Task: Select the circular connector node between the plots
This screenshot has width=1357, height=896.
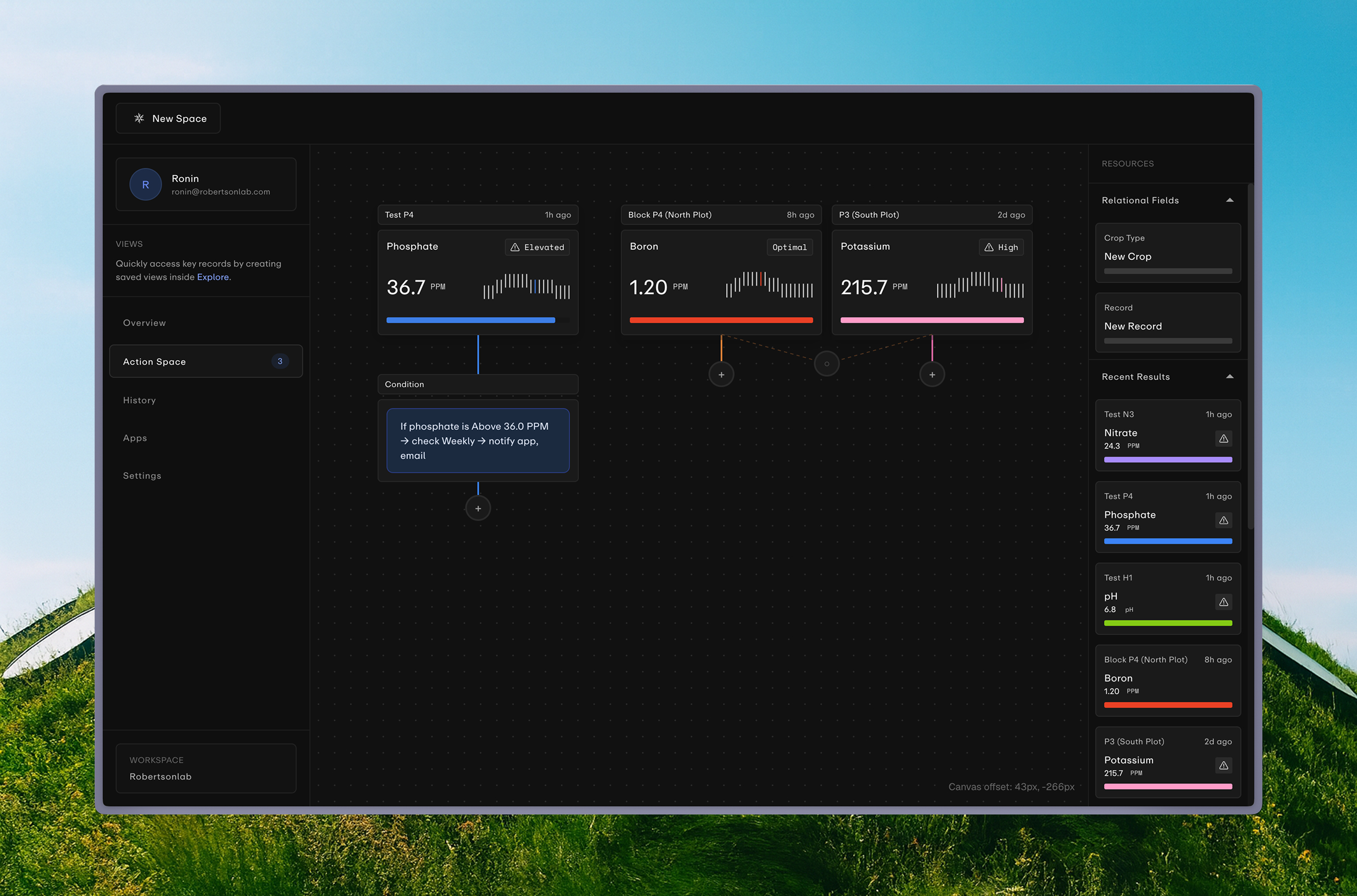Action: (x=827, y=363)
